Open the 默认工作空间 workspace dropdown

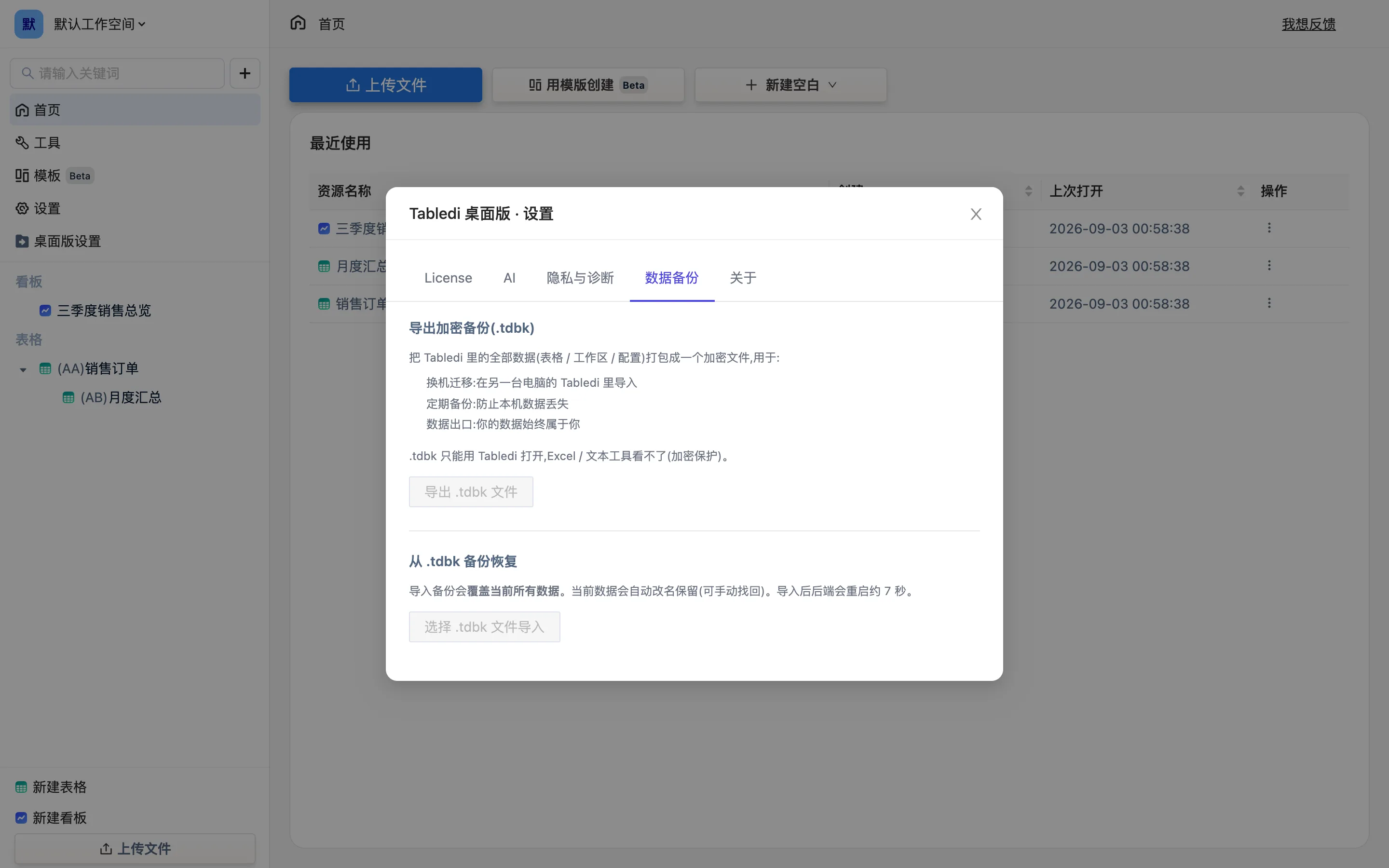coord(100,24)
